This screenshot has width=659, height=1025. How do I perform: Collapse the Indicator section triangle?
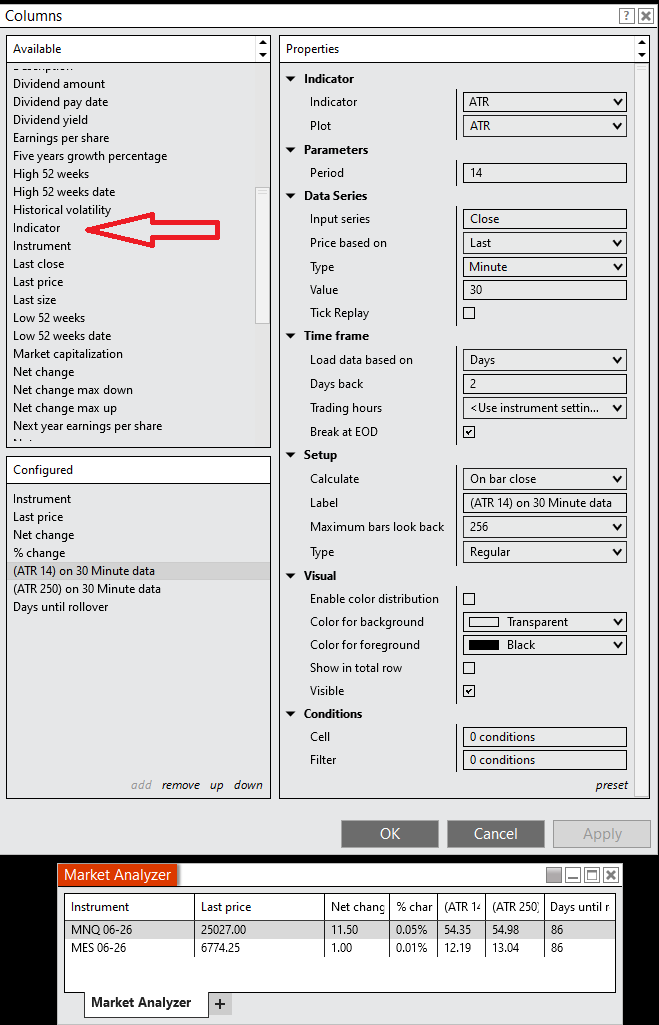click(291, 79)
